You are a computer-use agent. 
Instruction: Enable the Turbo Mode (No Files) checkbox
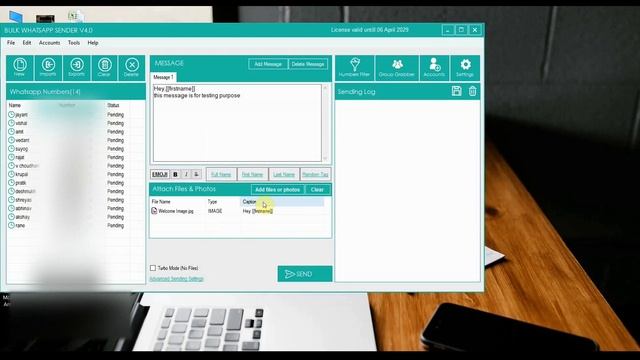(x=153, y=268)
